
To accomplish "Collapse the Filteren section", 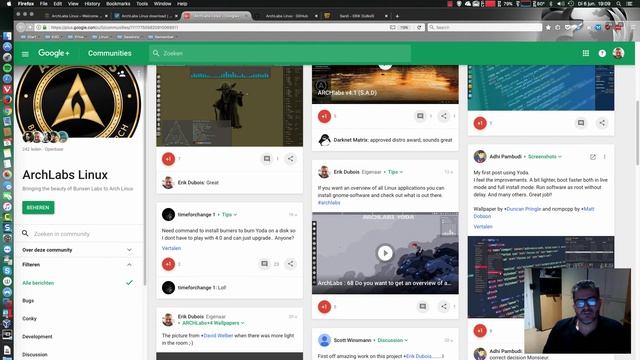I will tap(78, 264).
